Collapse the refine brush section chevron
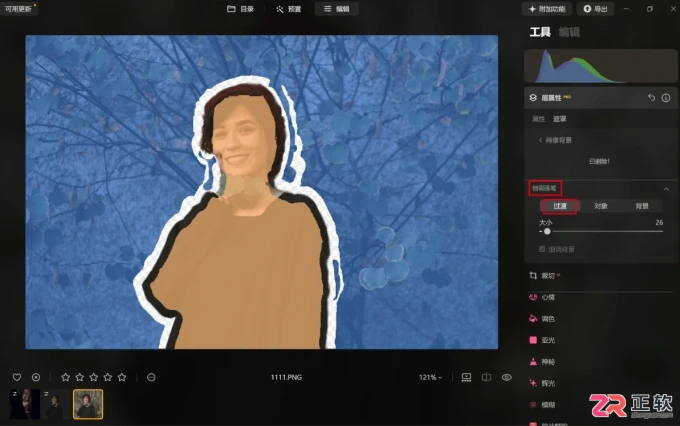This screenshot has width=680, height=426. coord(666,189)
